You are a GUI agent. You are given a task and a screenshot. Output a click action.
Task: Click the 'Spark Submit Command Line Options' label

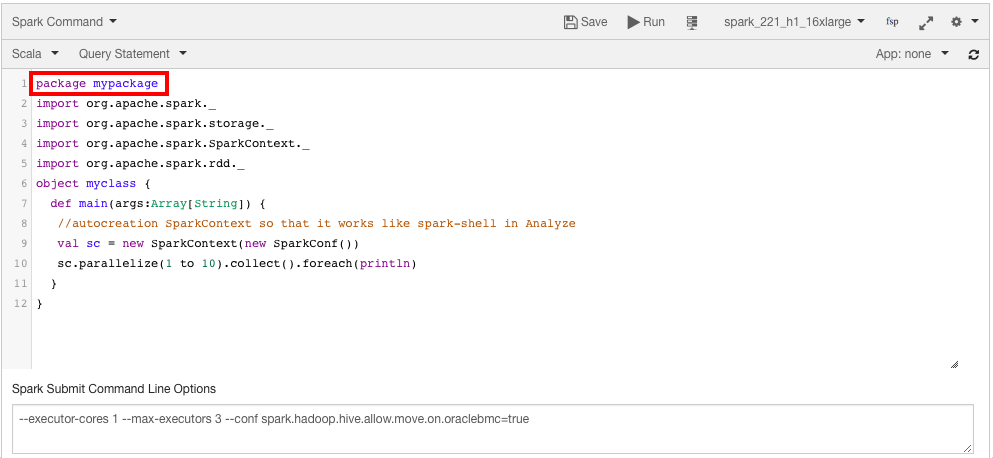click(x=114, y=389)
